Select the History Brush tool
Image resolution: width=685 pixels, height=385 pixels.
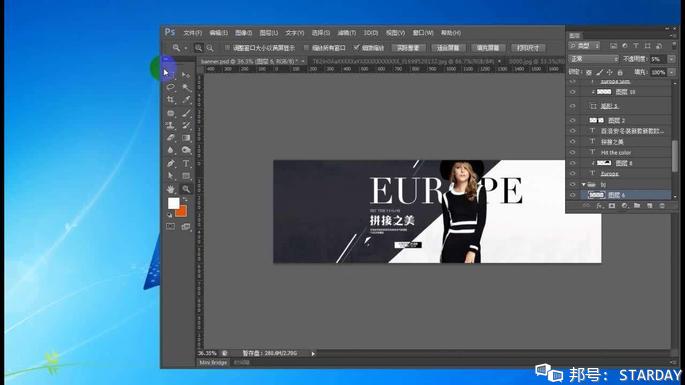(186, 125)
